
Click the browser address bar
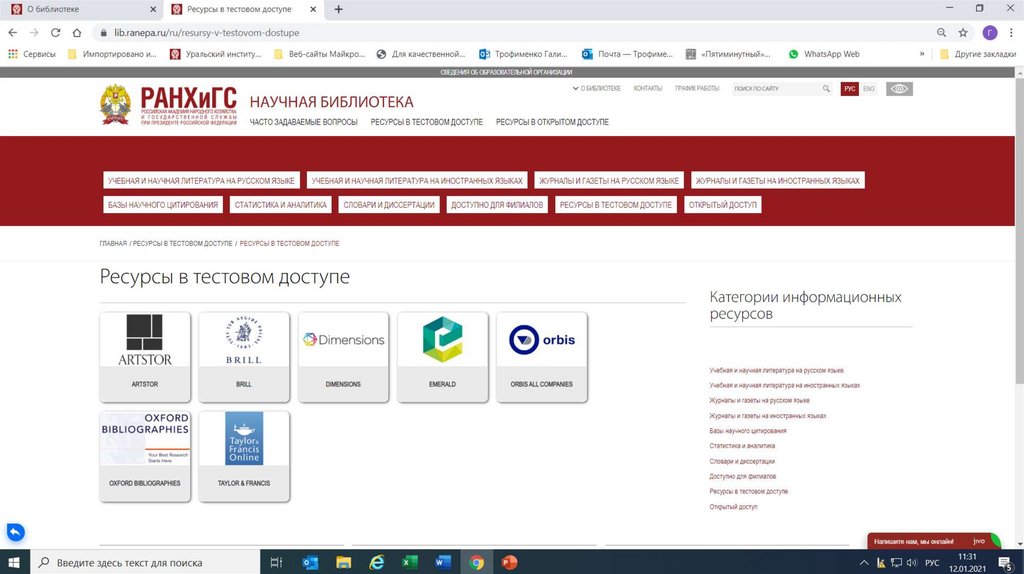516,33
